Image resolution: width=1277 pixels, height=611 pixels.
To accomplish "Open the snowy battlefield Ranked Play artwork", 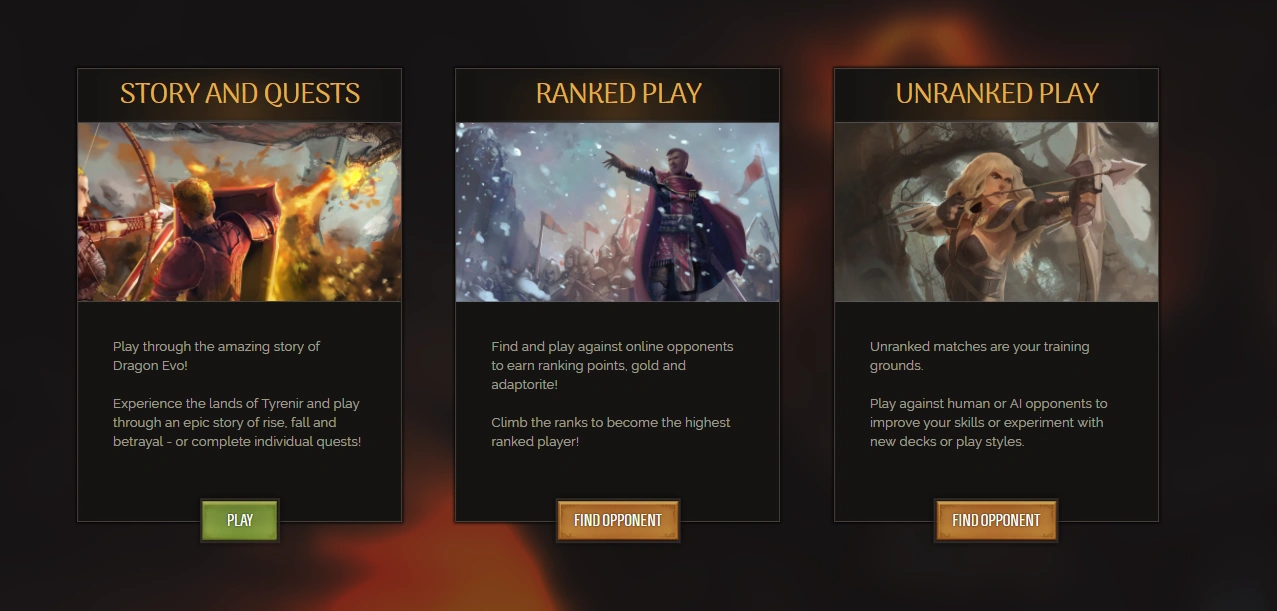I will (x=618, y=212).
